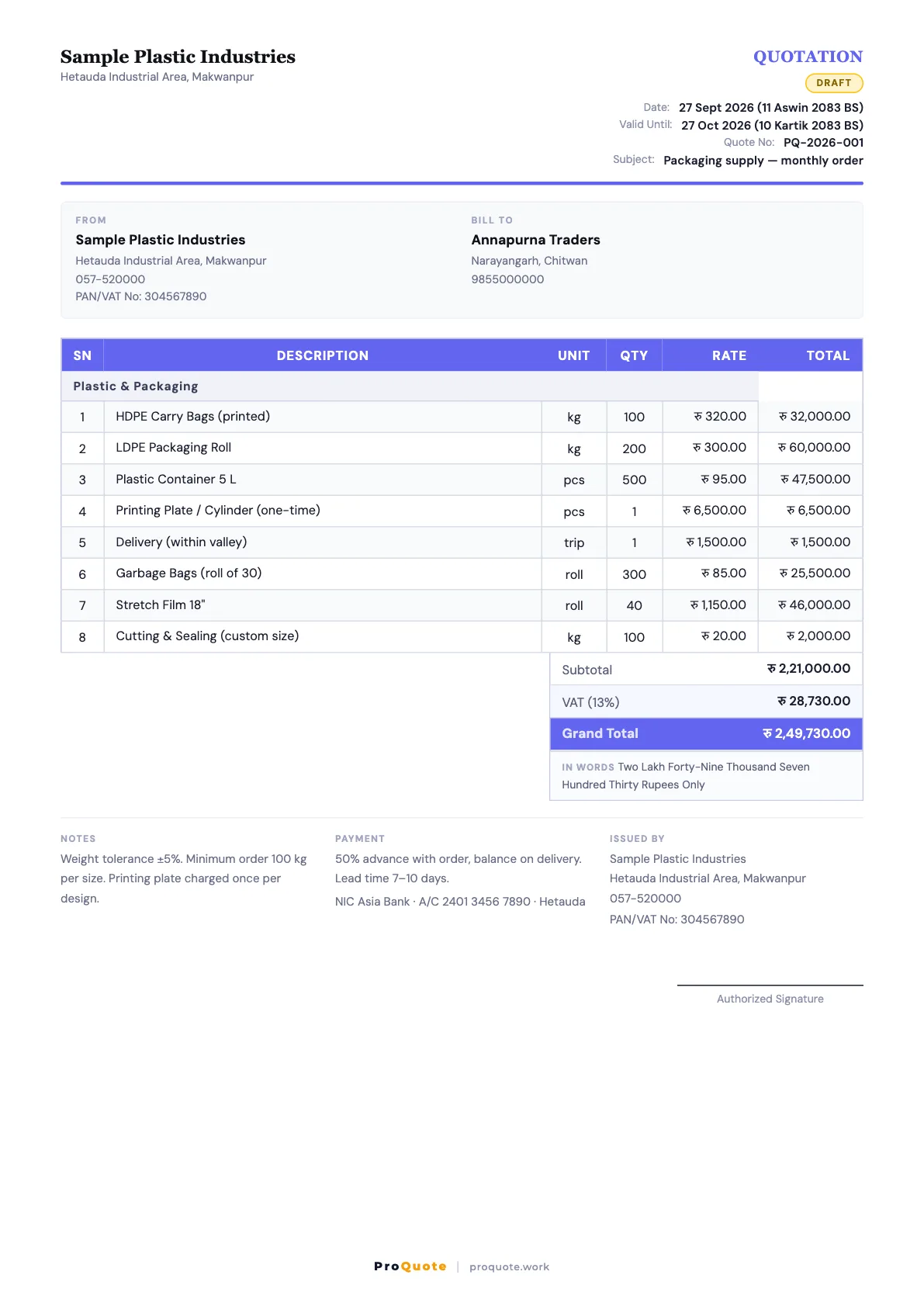This screenshot has width=924, height=1306.
Task: Select Garbage Bags (roll of 30)
Action: tap(189, 573)
